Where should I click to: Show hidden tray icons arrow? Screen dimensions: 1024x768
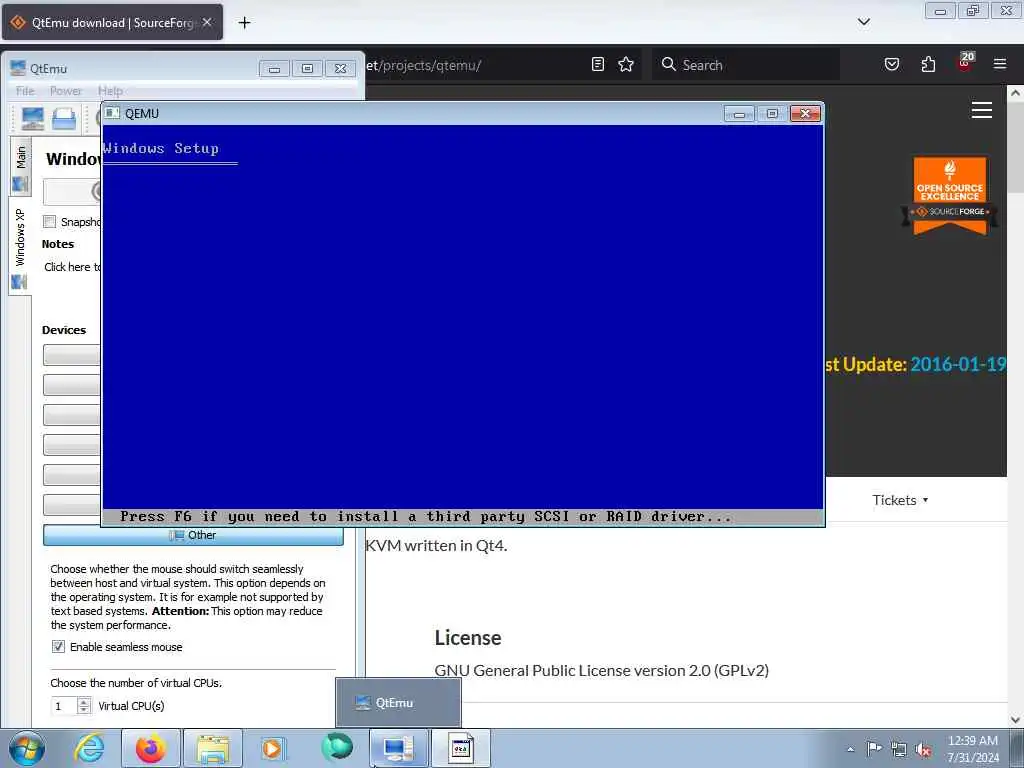850,749
